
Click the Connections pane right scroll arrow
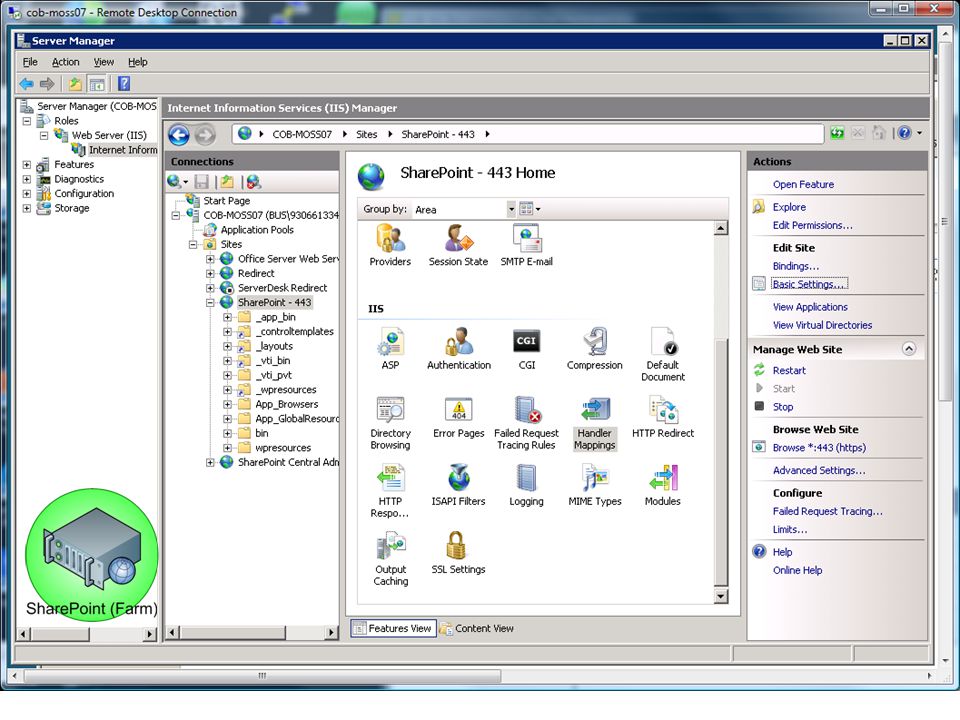pos(331,632)
